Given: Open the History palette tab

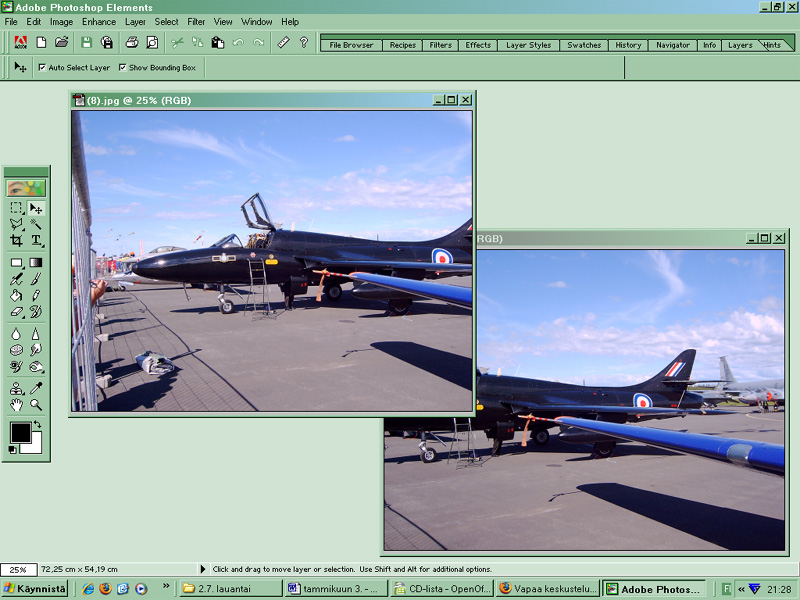Looking at the screenshot, I should tap(628, 45).
